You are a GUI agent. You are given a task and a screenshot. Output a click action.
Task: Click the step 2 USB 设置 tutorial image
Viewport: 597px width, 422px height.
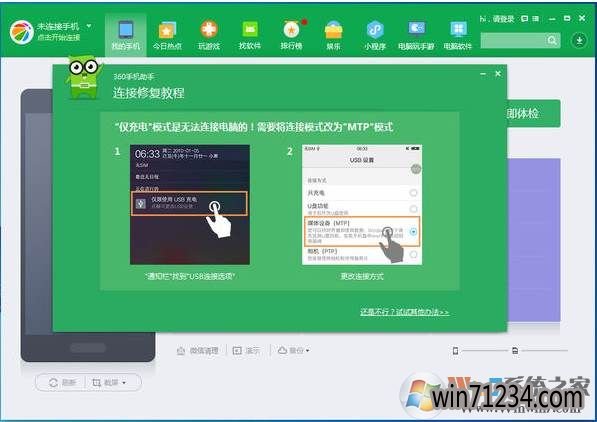click(362, 205)
